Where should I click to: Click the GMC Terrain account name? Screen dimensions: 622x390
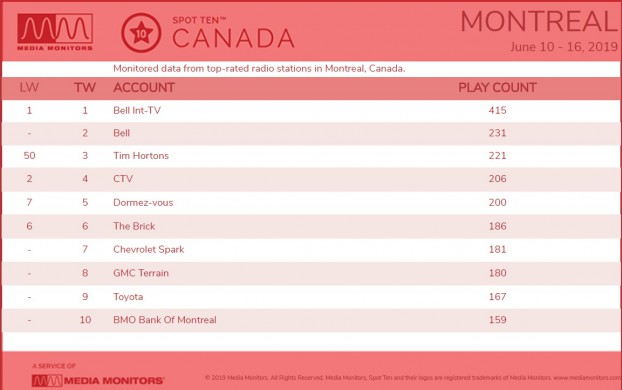point(141,273)
